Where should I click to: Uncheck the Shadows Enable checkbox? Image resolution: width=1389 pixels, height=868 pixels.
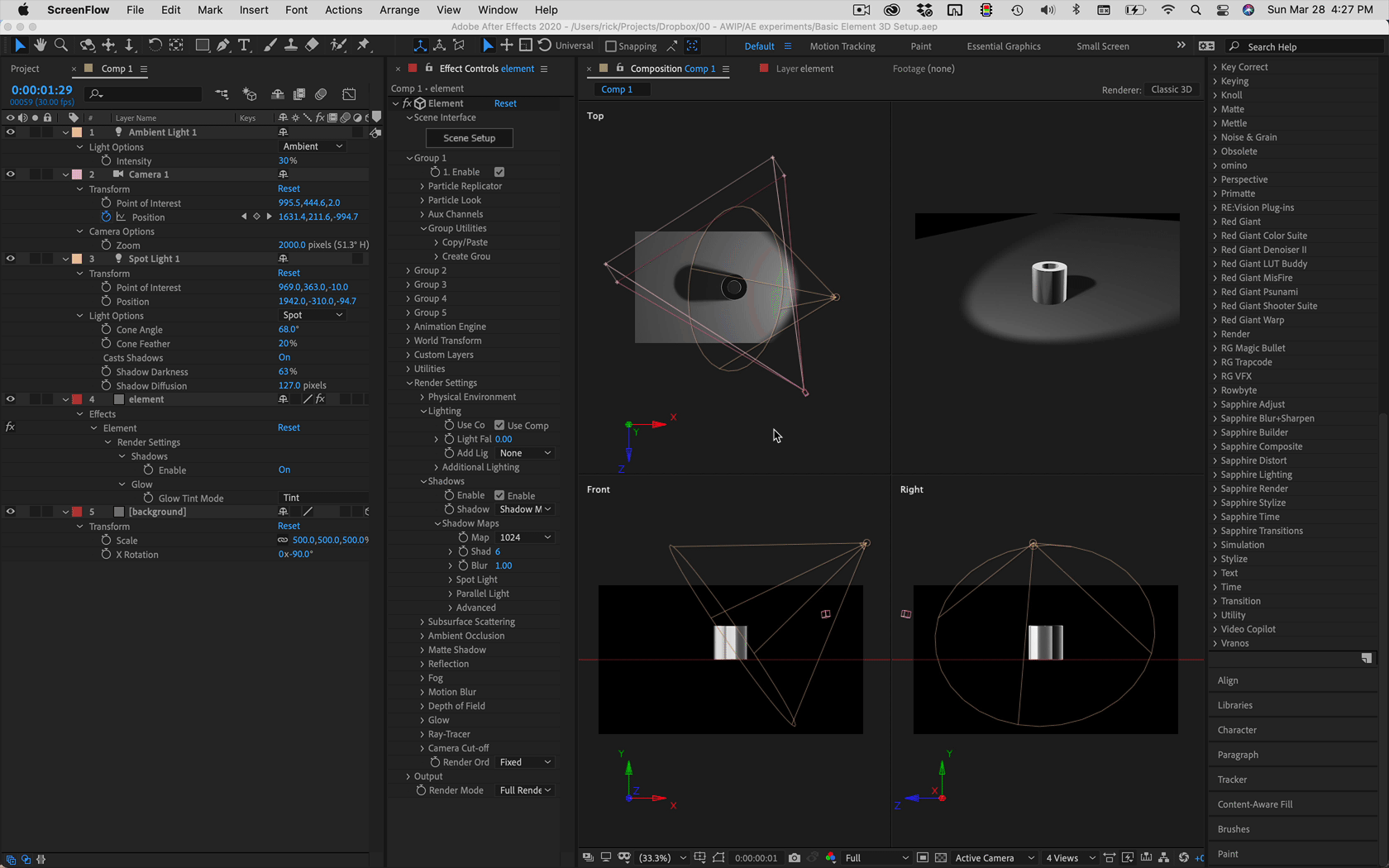[499, 495]
